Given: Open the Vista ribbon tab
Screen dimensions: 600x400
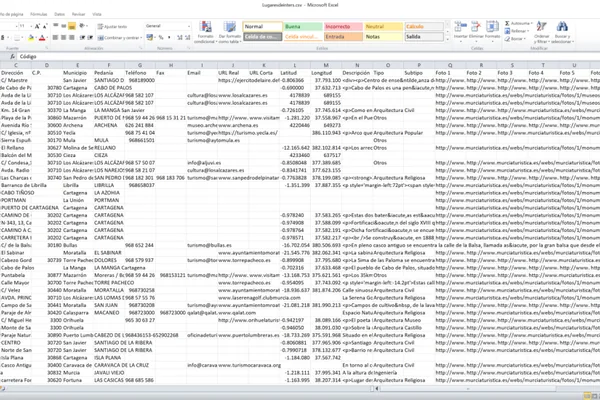Looking at the screenshot, I should [97, 14].
